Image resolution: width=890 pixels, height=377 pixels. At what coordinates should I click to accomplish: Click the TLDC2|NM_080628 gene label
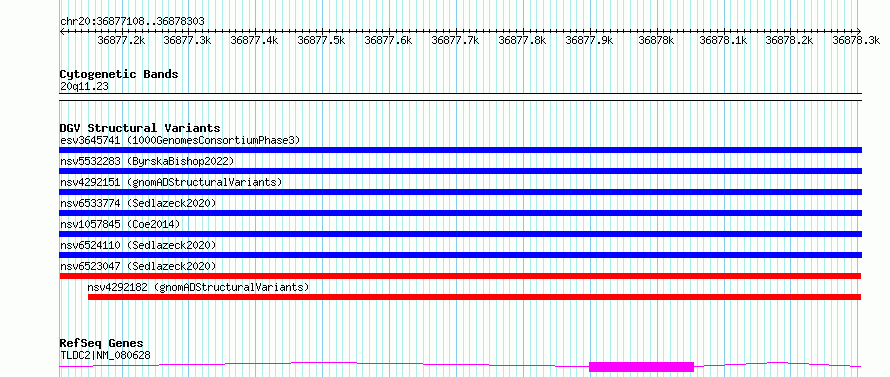point(105,355)
